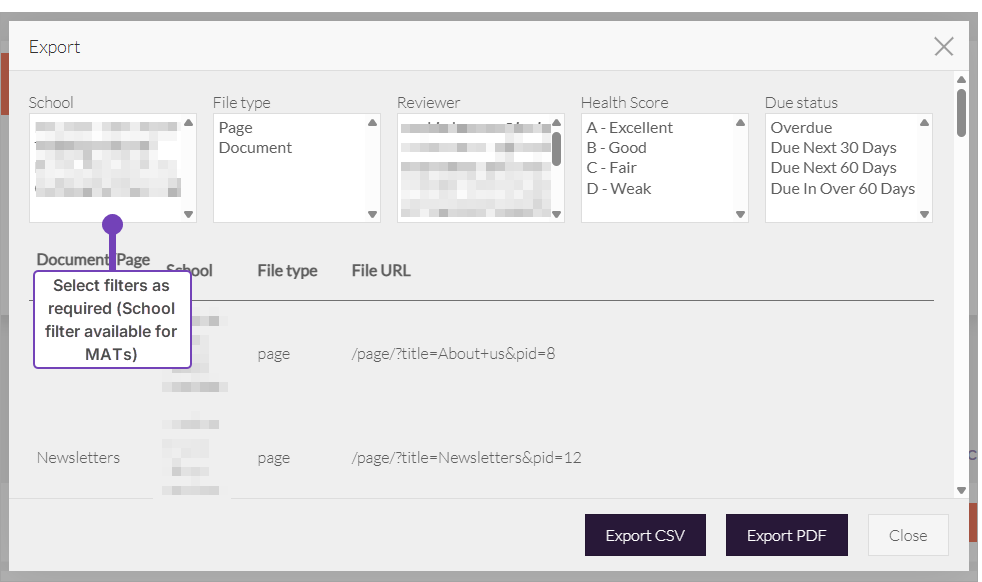Close the Export dialog with X icon
Image resolution: width=982 pixels, height=582 pixels.
943,46
